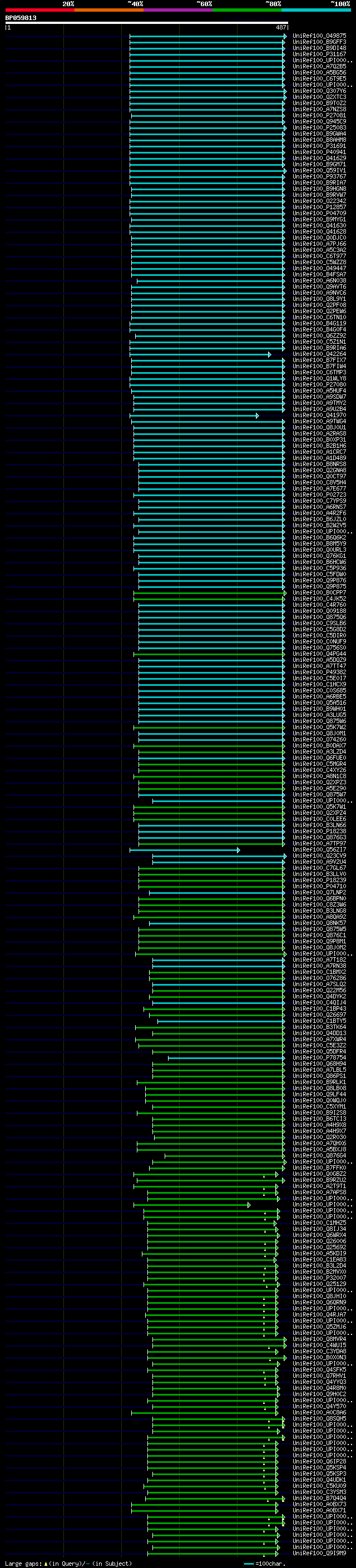The width and height of the screenshot is (356, 1568).
Task: Click the end position label 487
Action: [281, 27]
